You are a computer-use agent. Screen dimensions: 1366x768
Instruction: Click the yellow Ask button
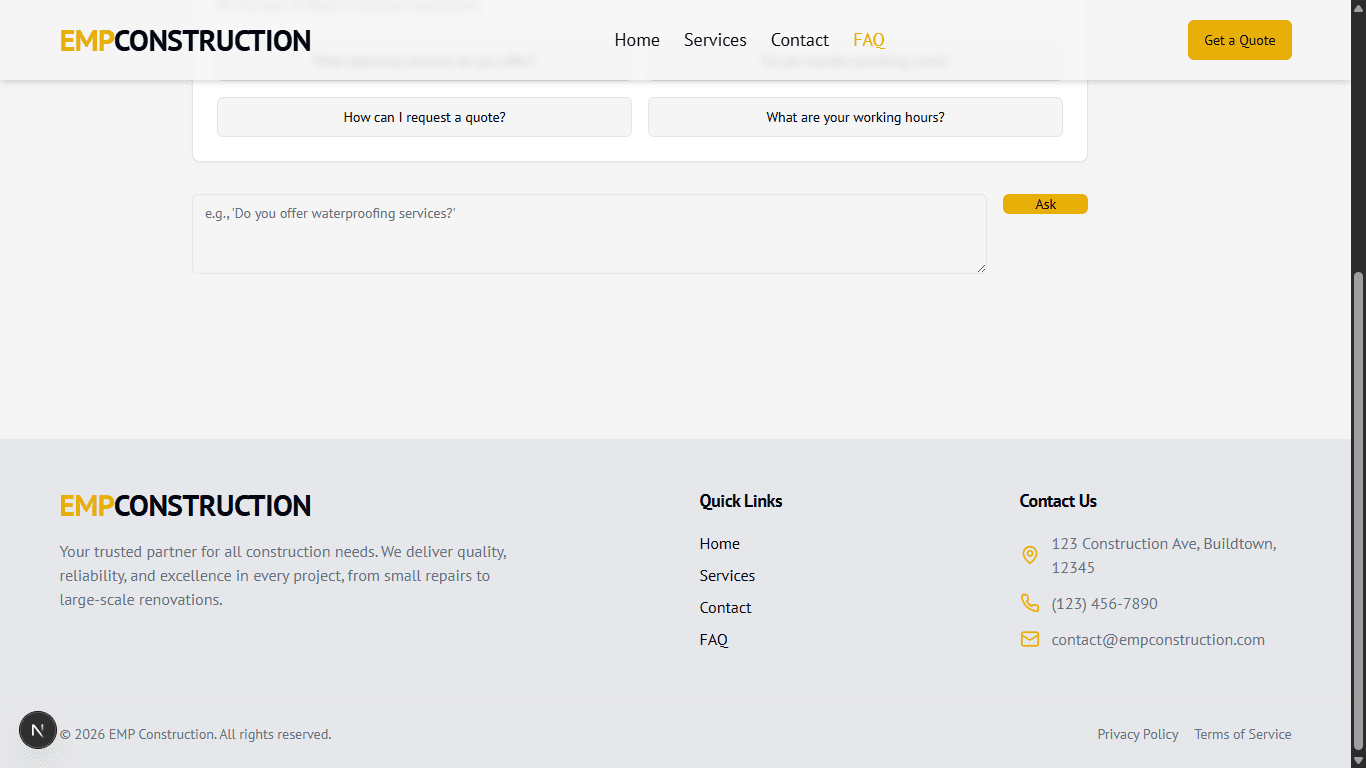pyautogui.click(x=1045, y=204)
